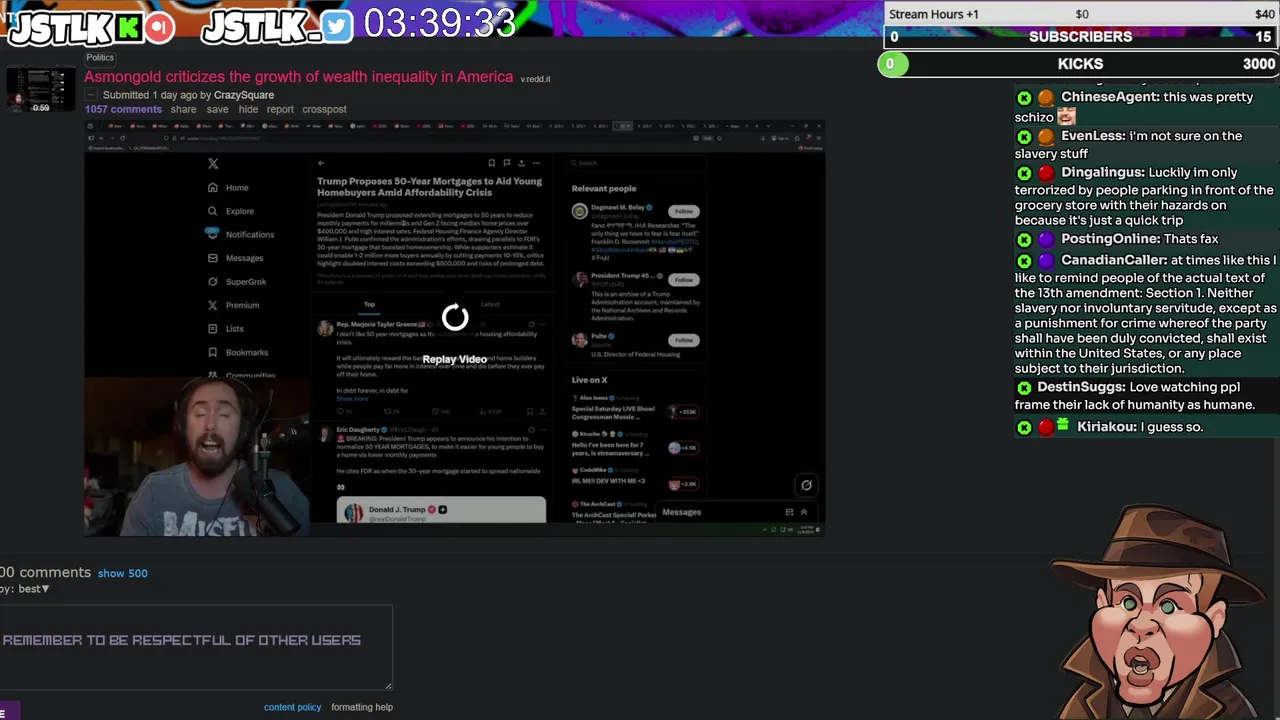Open the sort by best dropdown
This screenshot has width=1280, height=720.
tap(33, 589)
